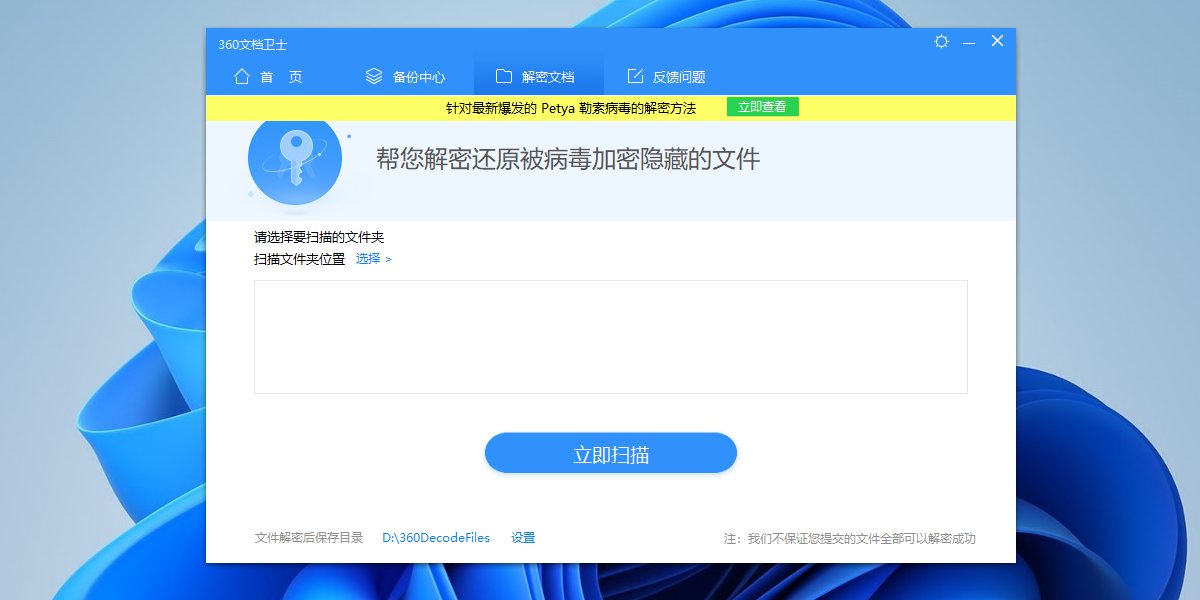Close the 360文档卫士 window
The image size is (1200, 600).
coord(997,41)
